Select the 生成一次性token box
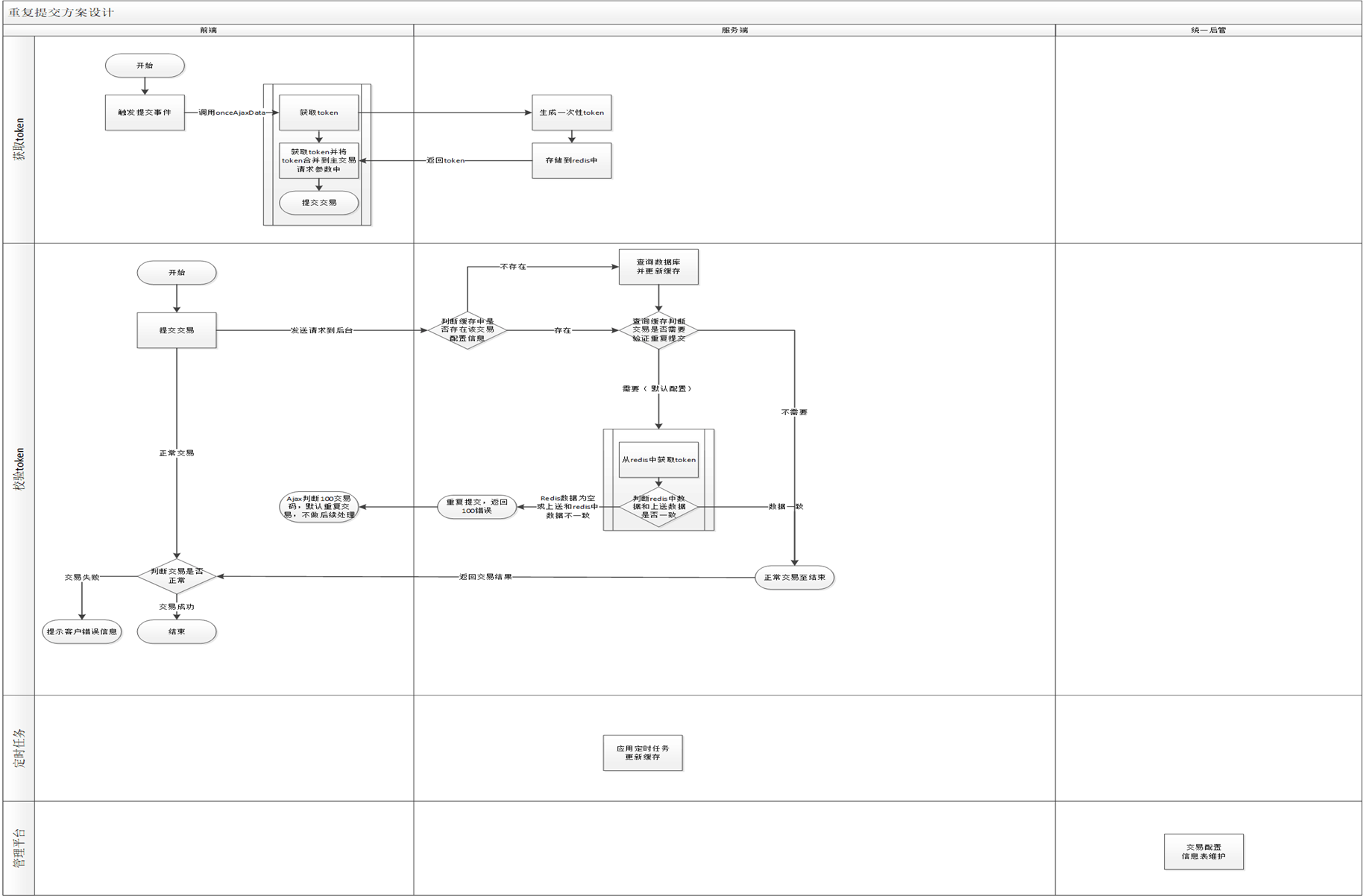Screen dimensions: 1363x896 [x=571, y=113]
